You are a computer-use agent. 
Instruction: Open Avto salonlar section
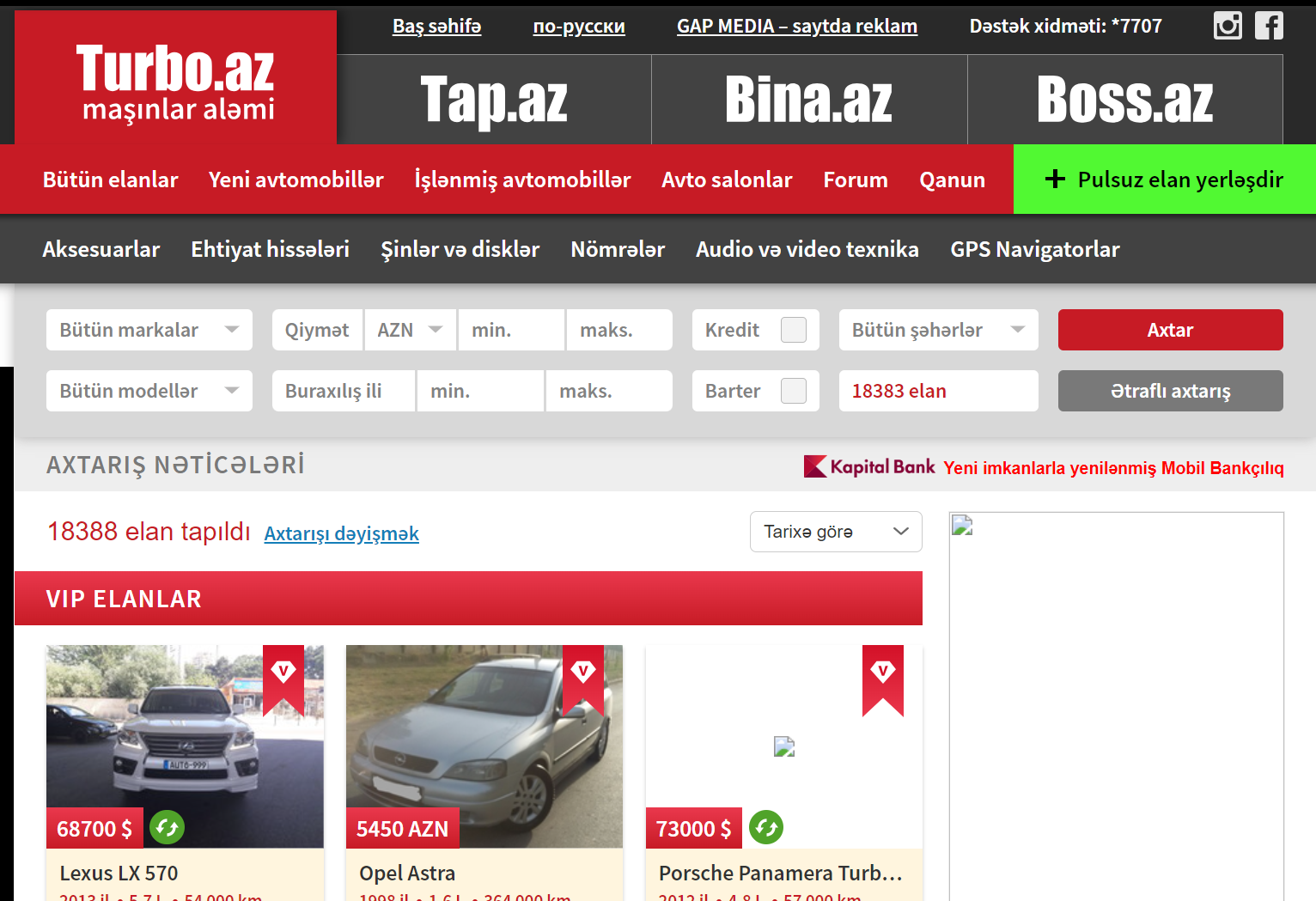pyautogui.click(x=727, y=180)
